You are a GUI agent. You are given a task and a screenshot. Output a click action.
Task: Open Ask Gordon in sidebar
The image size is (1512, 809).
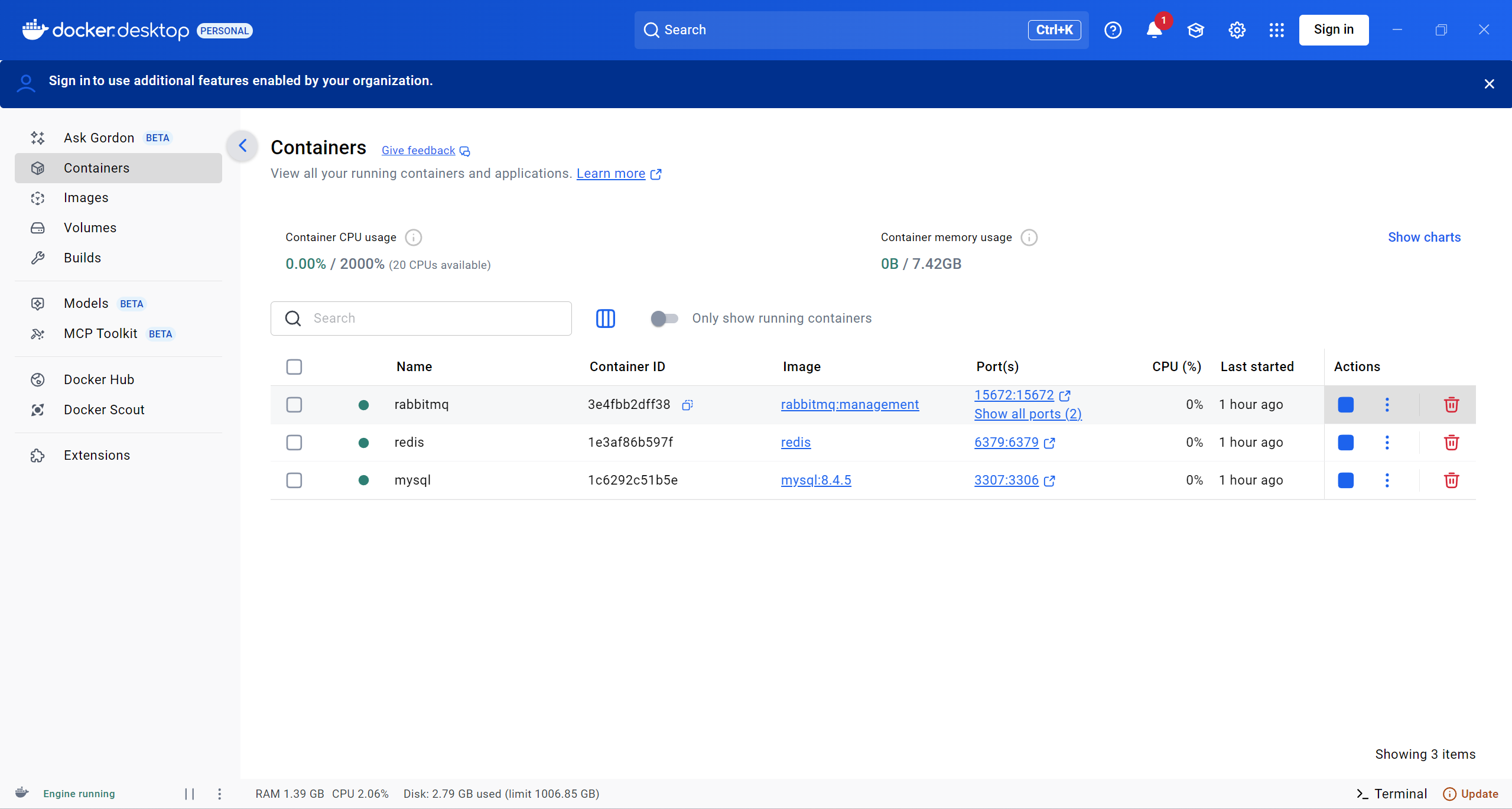(x=118, y=138)
